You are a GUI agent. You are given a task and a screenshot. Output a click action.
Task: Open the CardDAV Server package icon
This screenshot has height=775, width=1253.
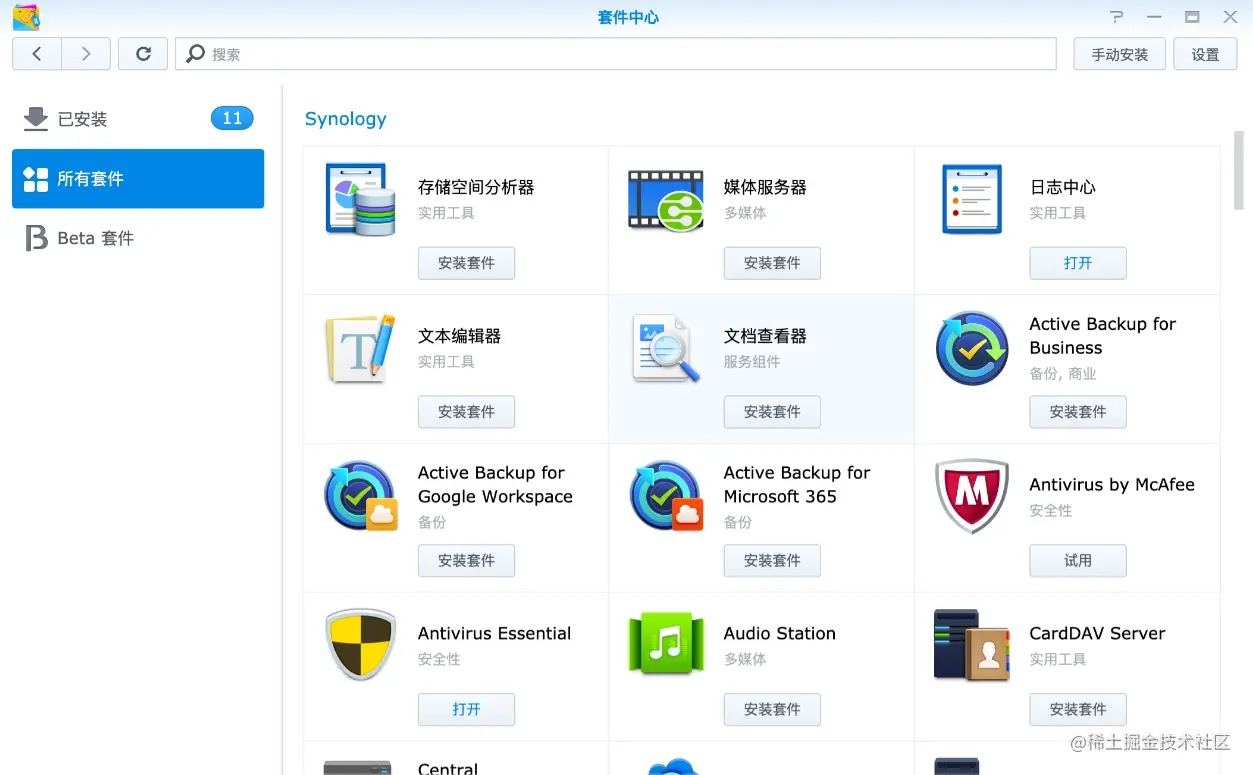tap(971, 645)
